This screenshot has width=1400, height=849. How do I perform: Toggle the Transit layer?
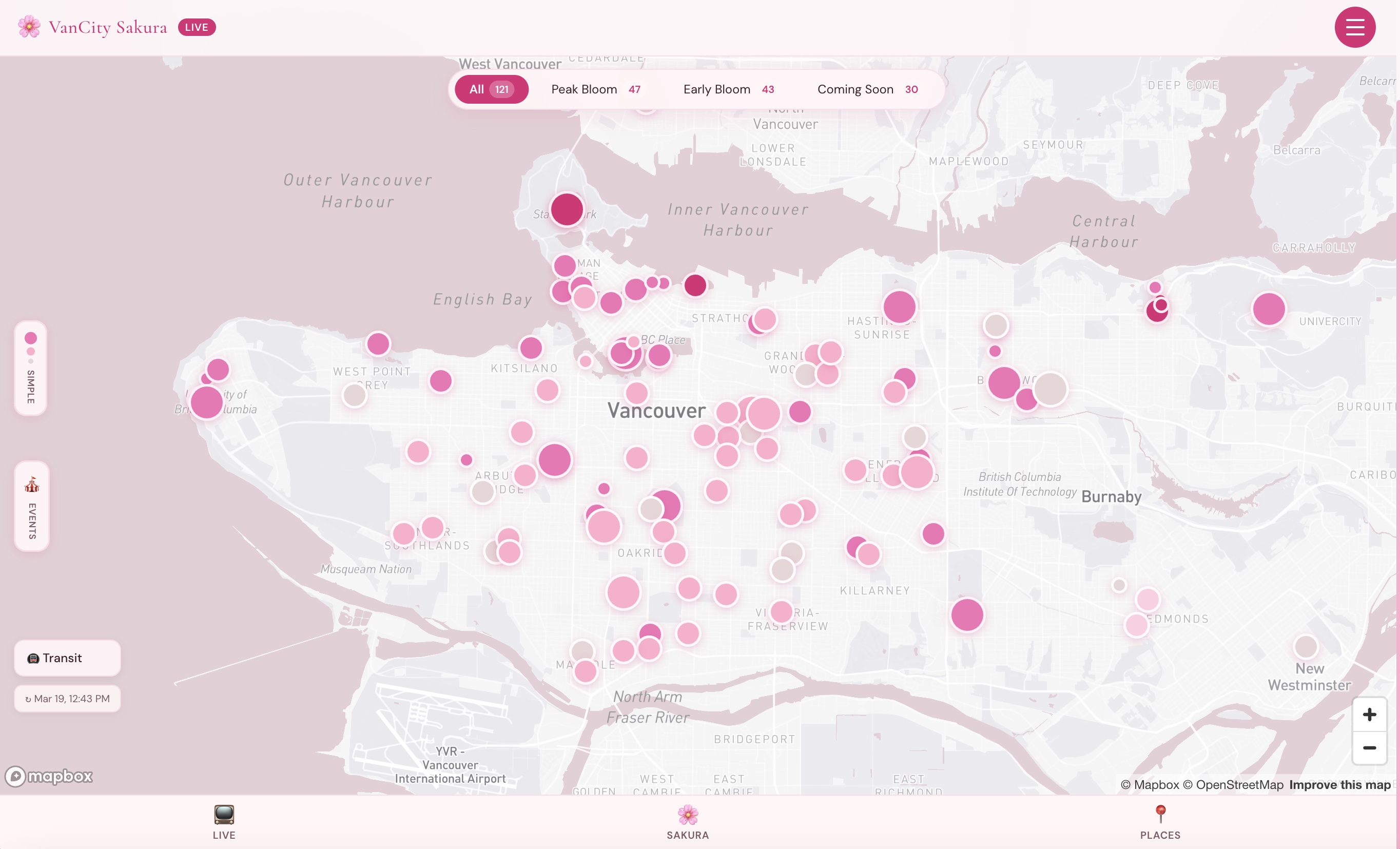coord(67,658)
